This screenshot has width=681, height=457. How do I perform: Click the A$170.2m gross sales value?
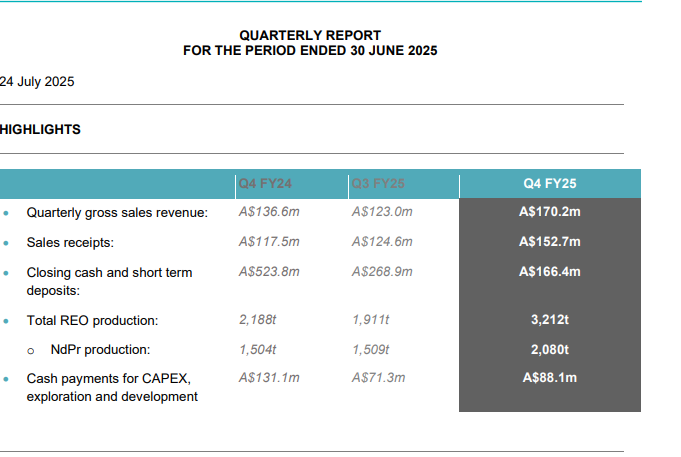(x=550, y=212)
